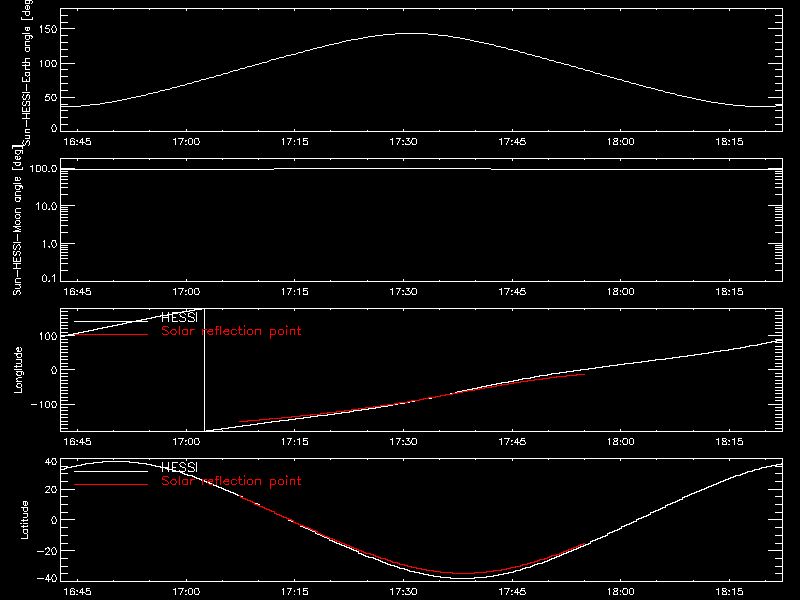
Task: Click the 17:00 time label under the Earth angle plot
Action: click(186, 142)
